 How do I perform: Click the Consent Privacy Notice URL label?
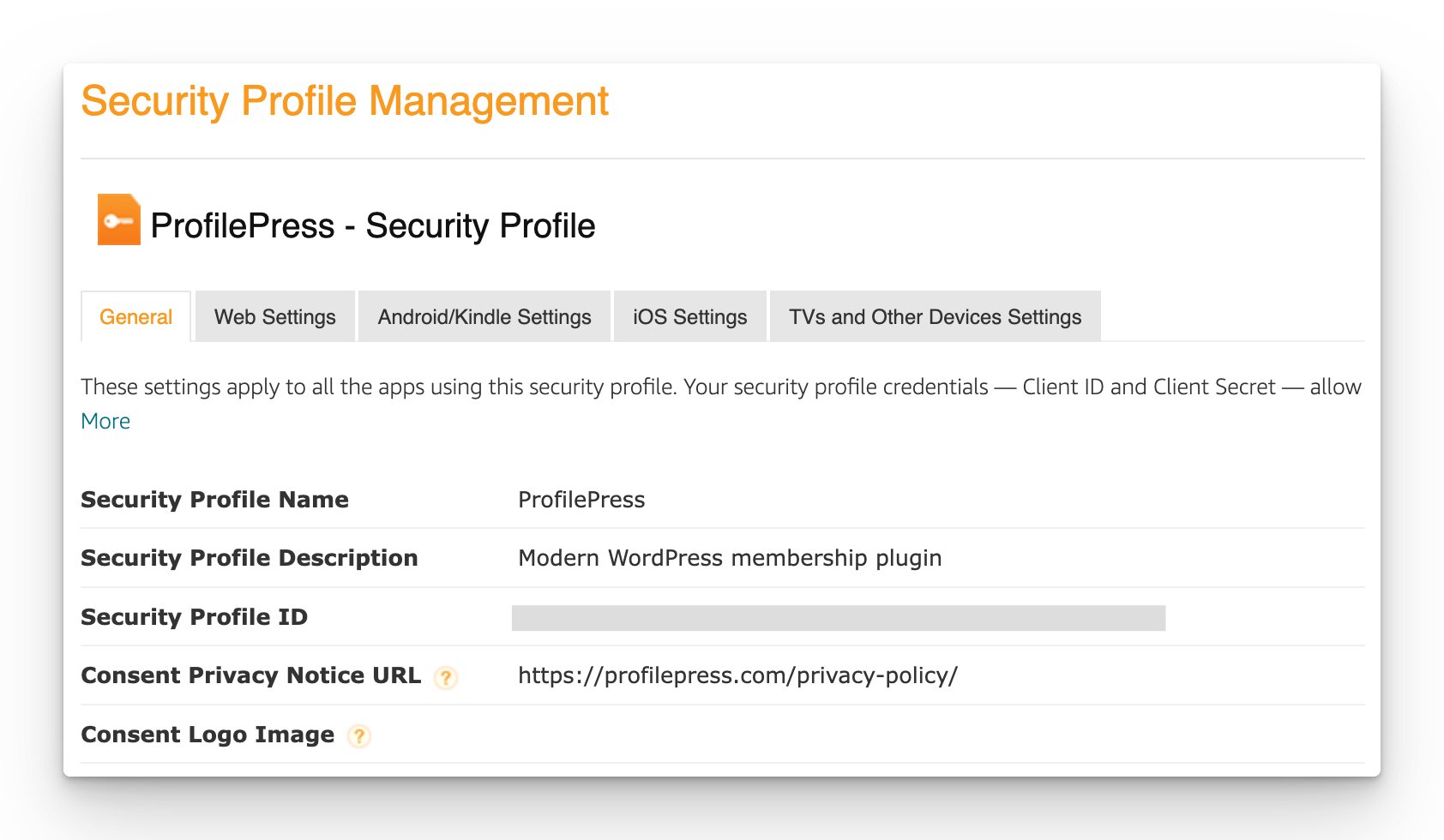[251, 675]
